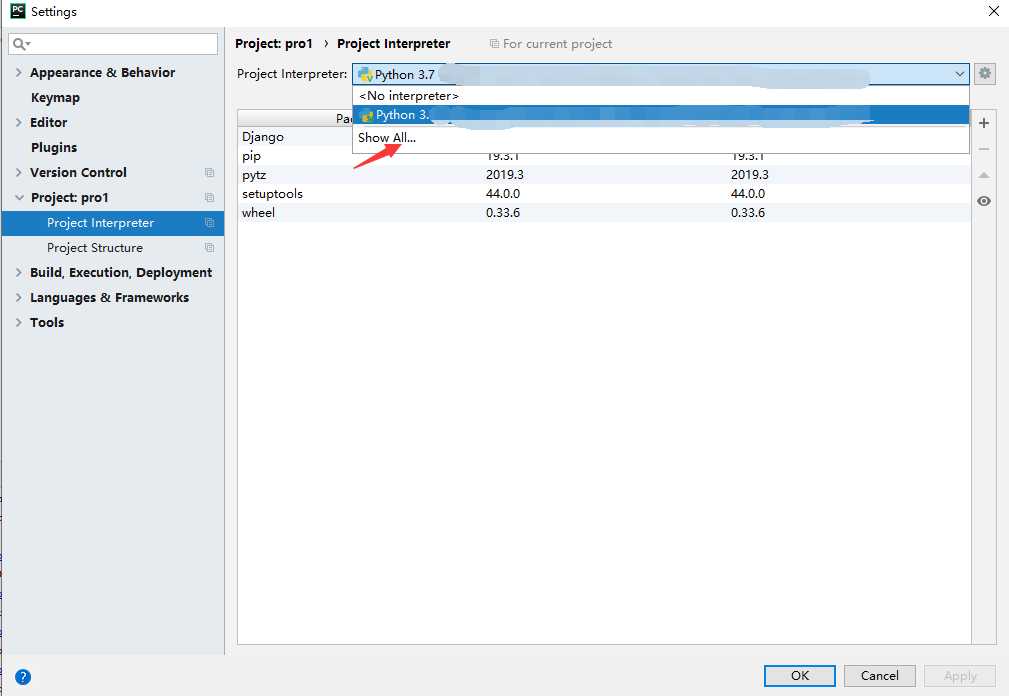
Task: Expand Appearance & Behavior section
Action: (19, 73)
